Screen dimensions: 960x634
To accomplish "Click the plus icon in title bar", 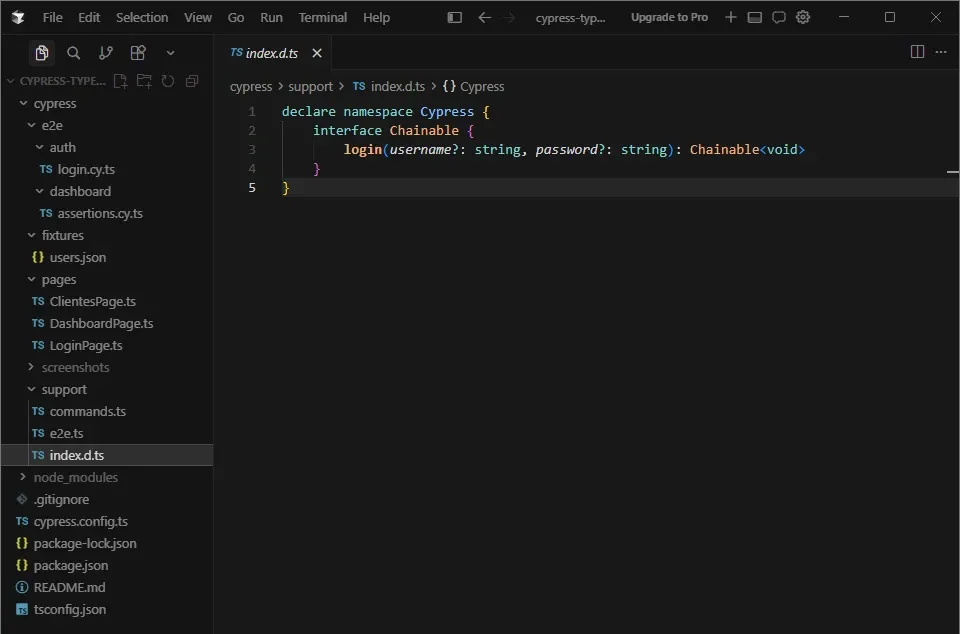I will coord(730,18).
